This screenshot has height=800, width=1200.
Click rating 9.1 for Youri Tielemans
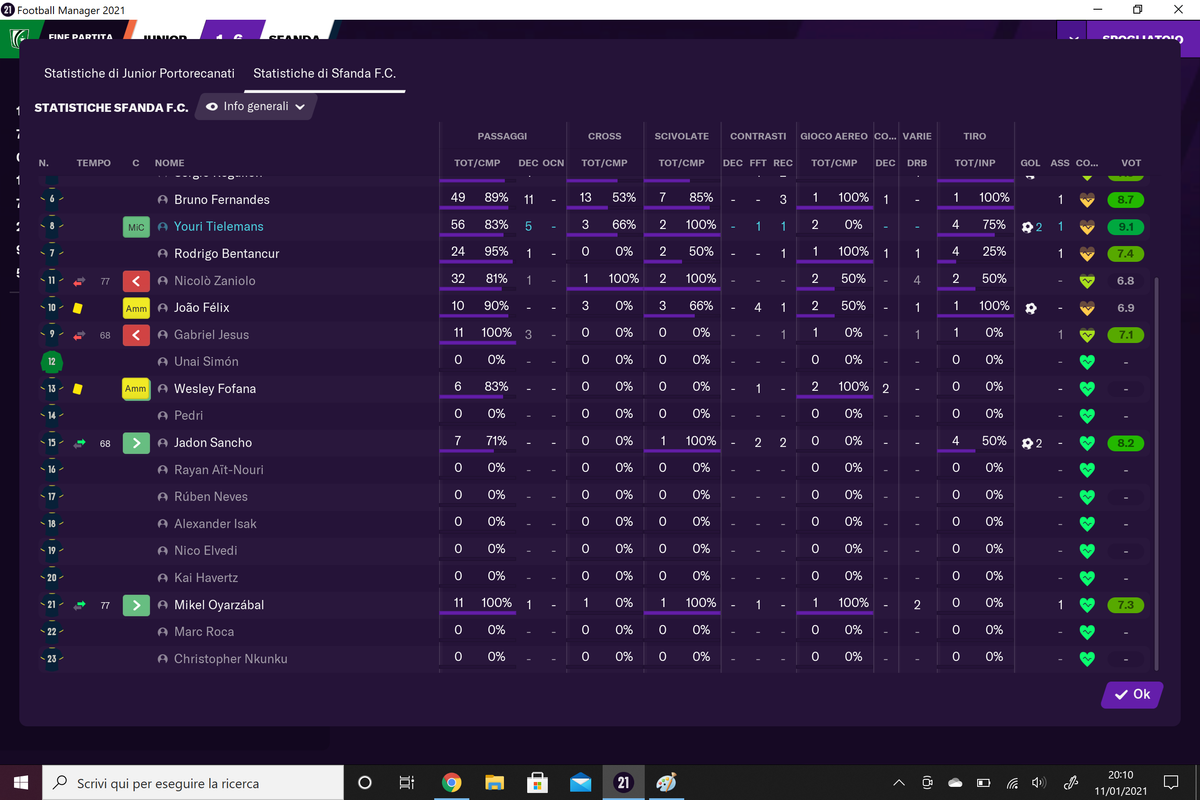pos(1126,227)
